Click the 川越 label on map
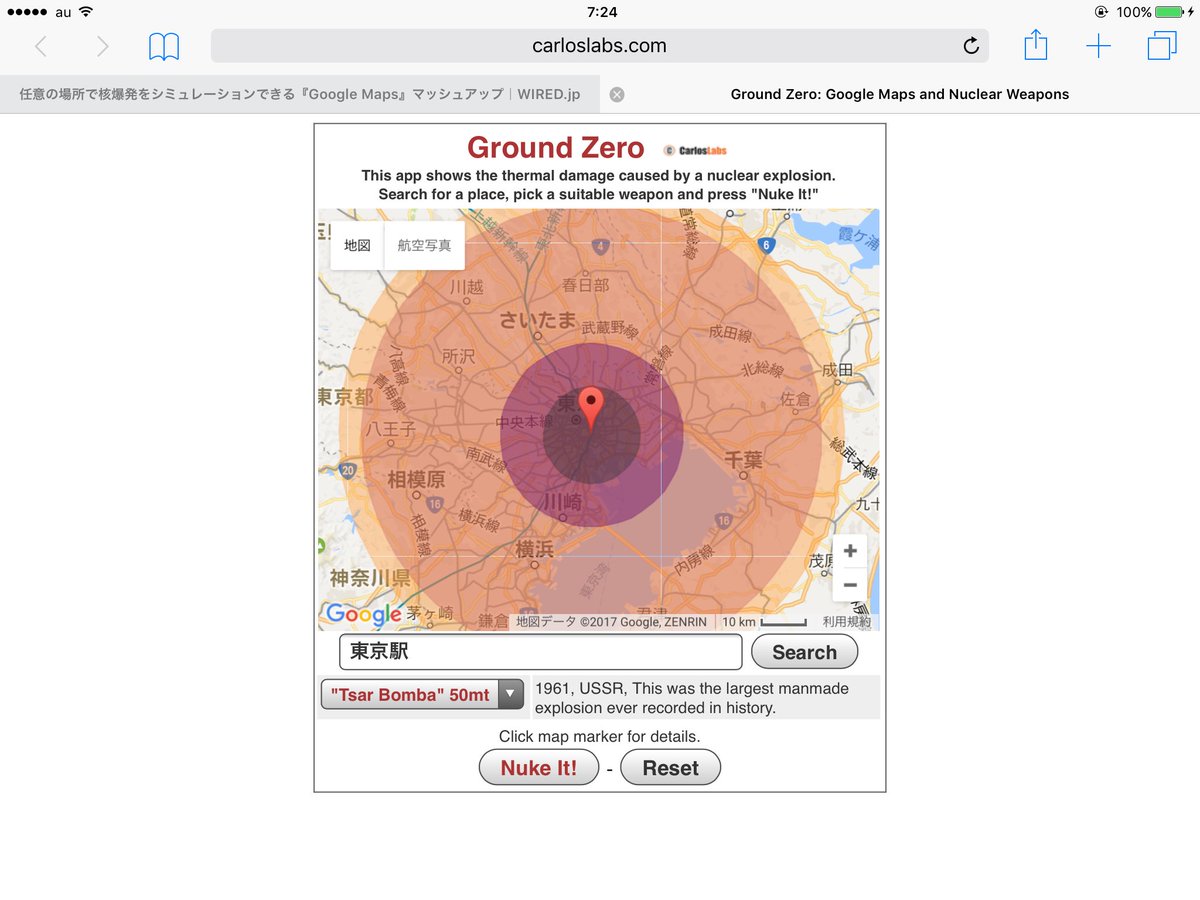This screenshot has width=1200, height=900. (x=466, y=287)
